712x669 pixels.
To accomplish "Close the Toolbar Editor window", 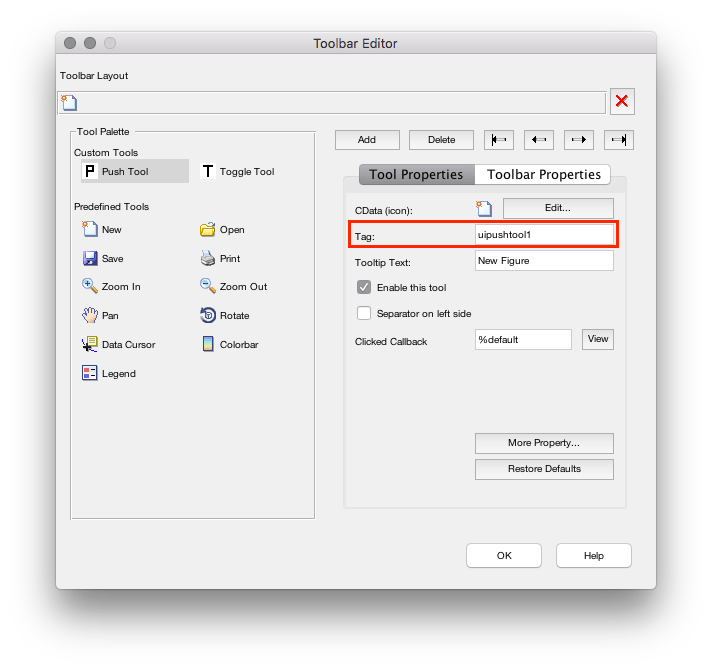I will click(70, 43).
